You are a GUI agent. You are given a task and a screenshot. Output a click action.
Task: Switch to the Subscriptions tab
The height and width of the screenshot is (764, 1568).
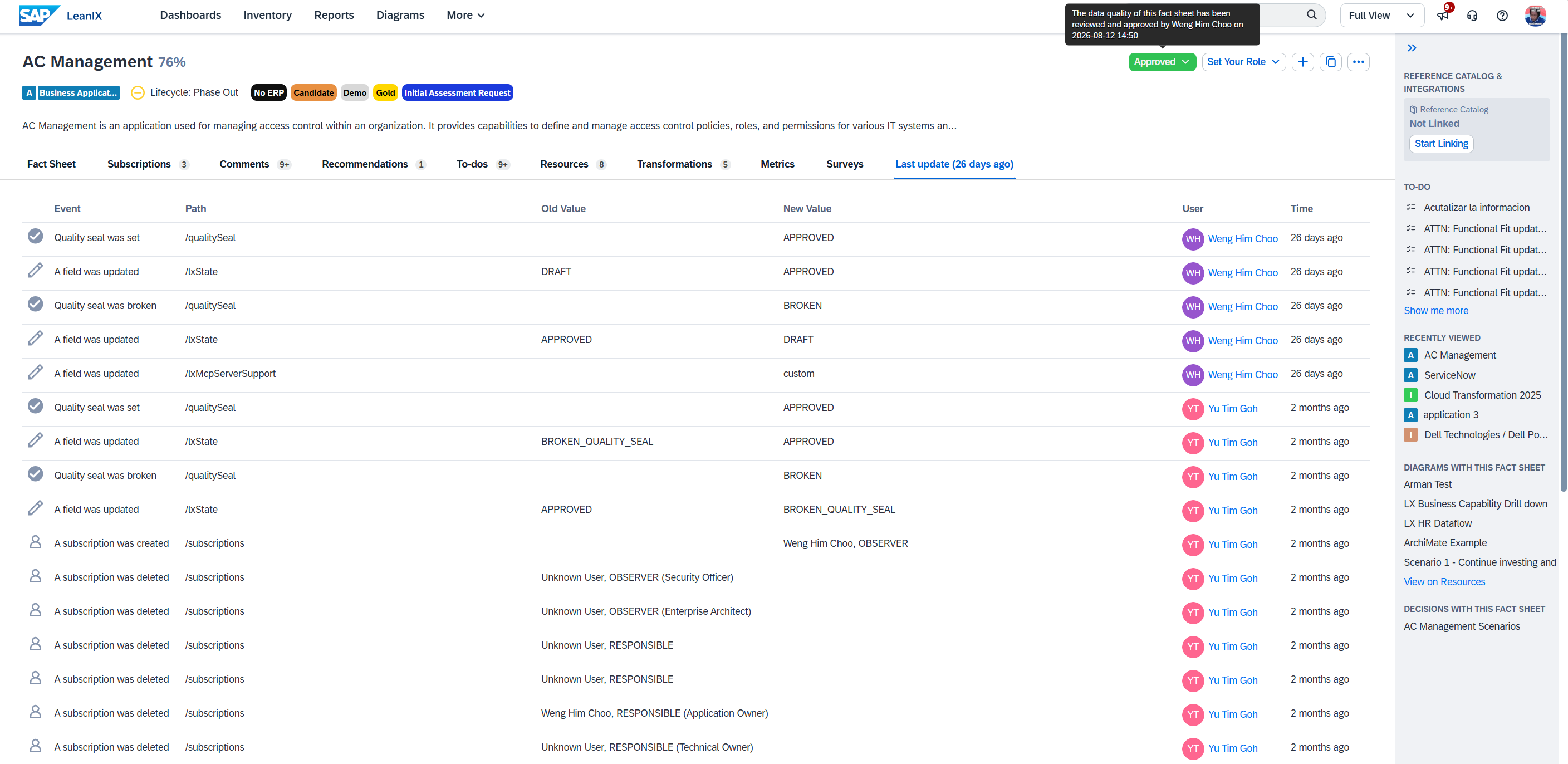pyautogui.click(x=148, y=164)
